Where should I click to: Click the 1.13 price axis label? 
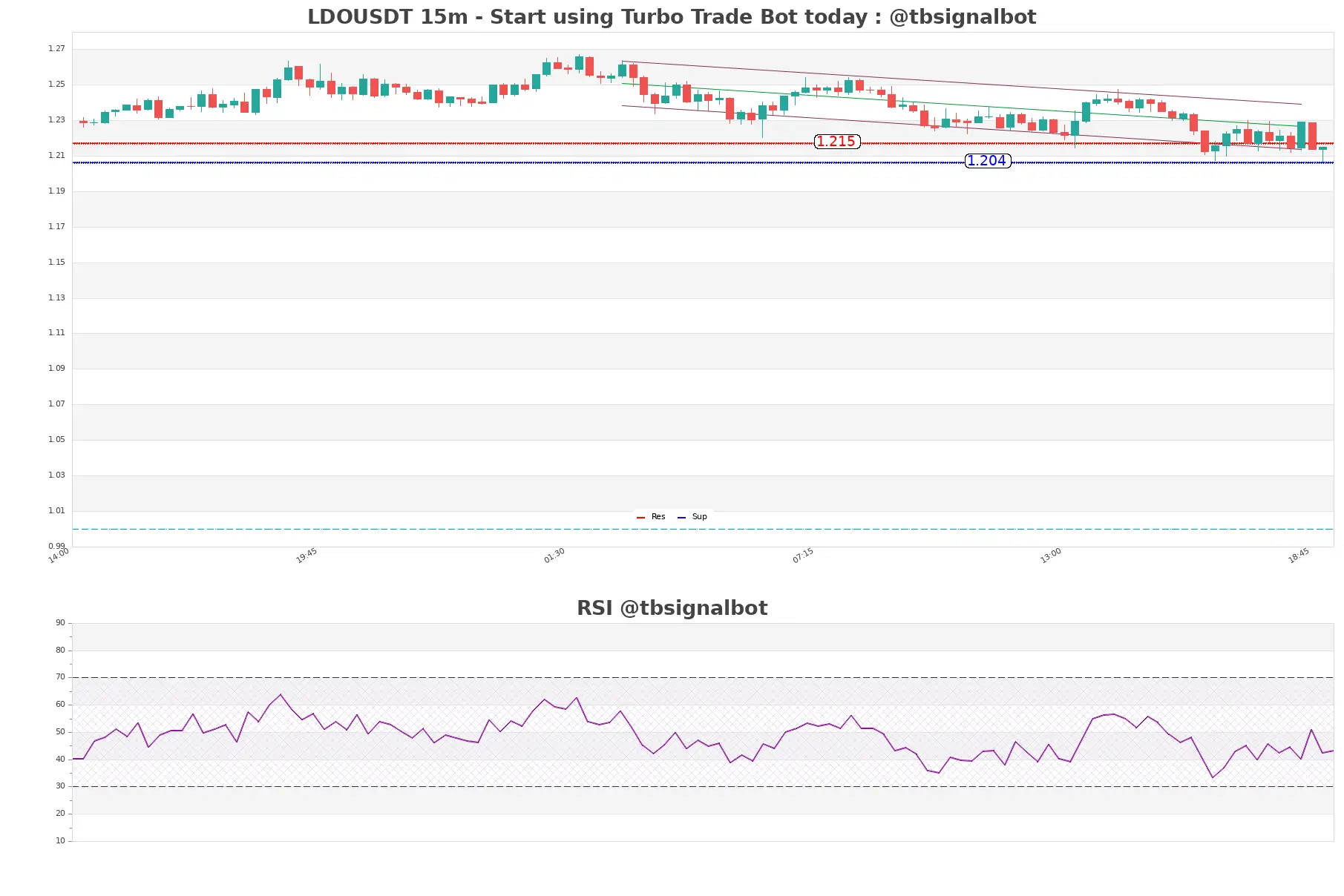(x=56, y=298)
